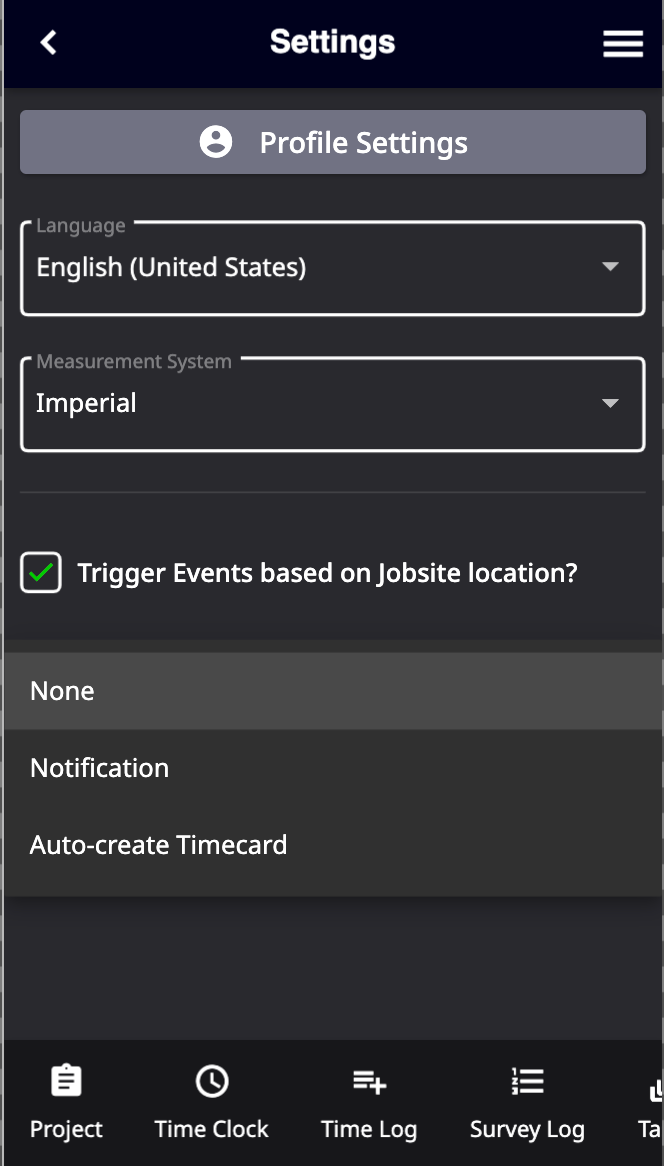
Task: Choose None from the options list
Action: (332, 691)
